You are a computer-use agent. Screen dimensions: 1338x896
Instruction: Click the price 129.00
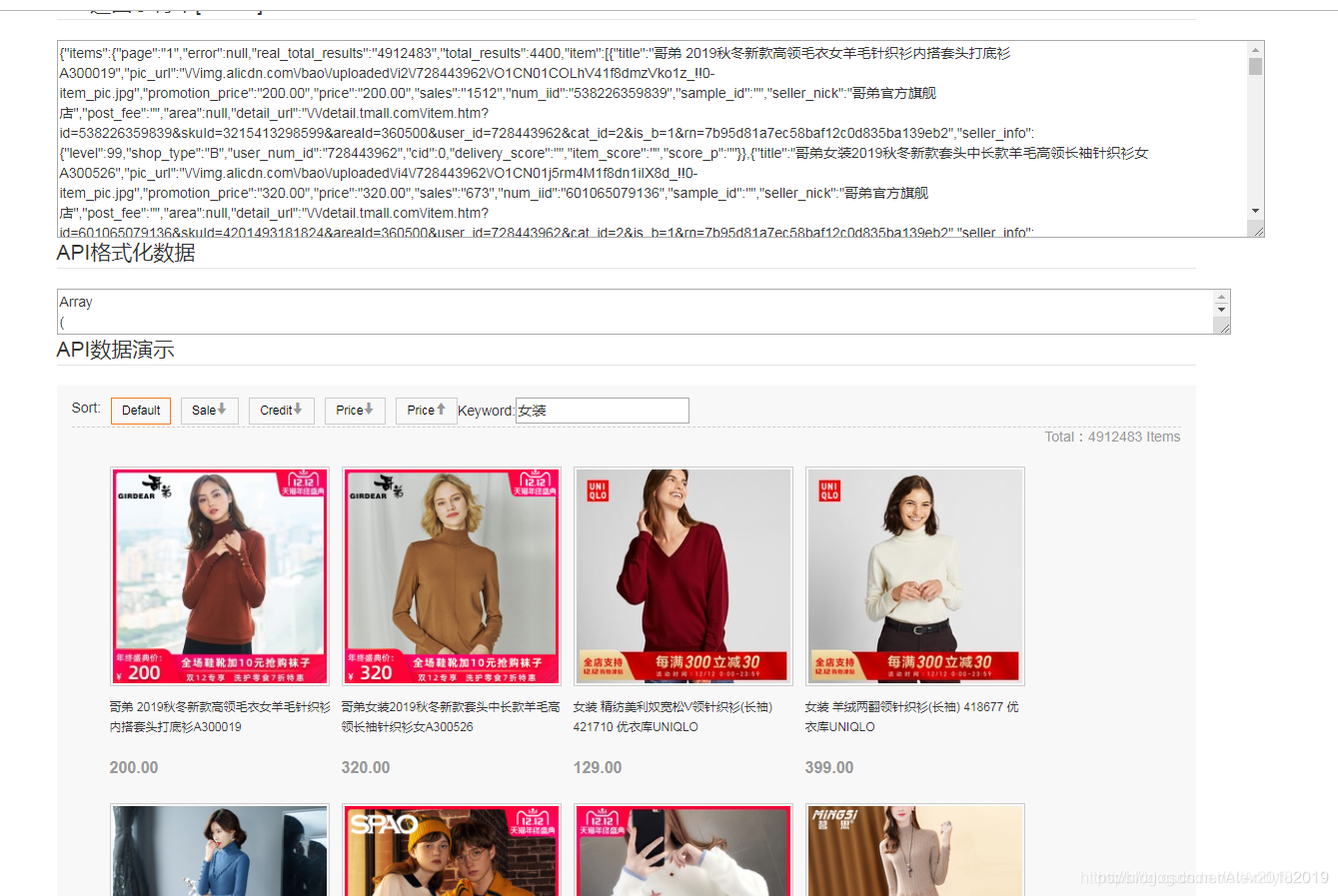(x=598, y=768)
